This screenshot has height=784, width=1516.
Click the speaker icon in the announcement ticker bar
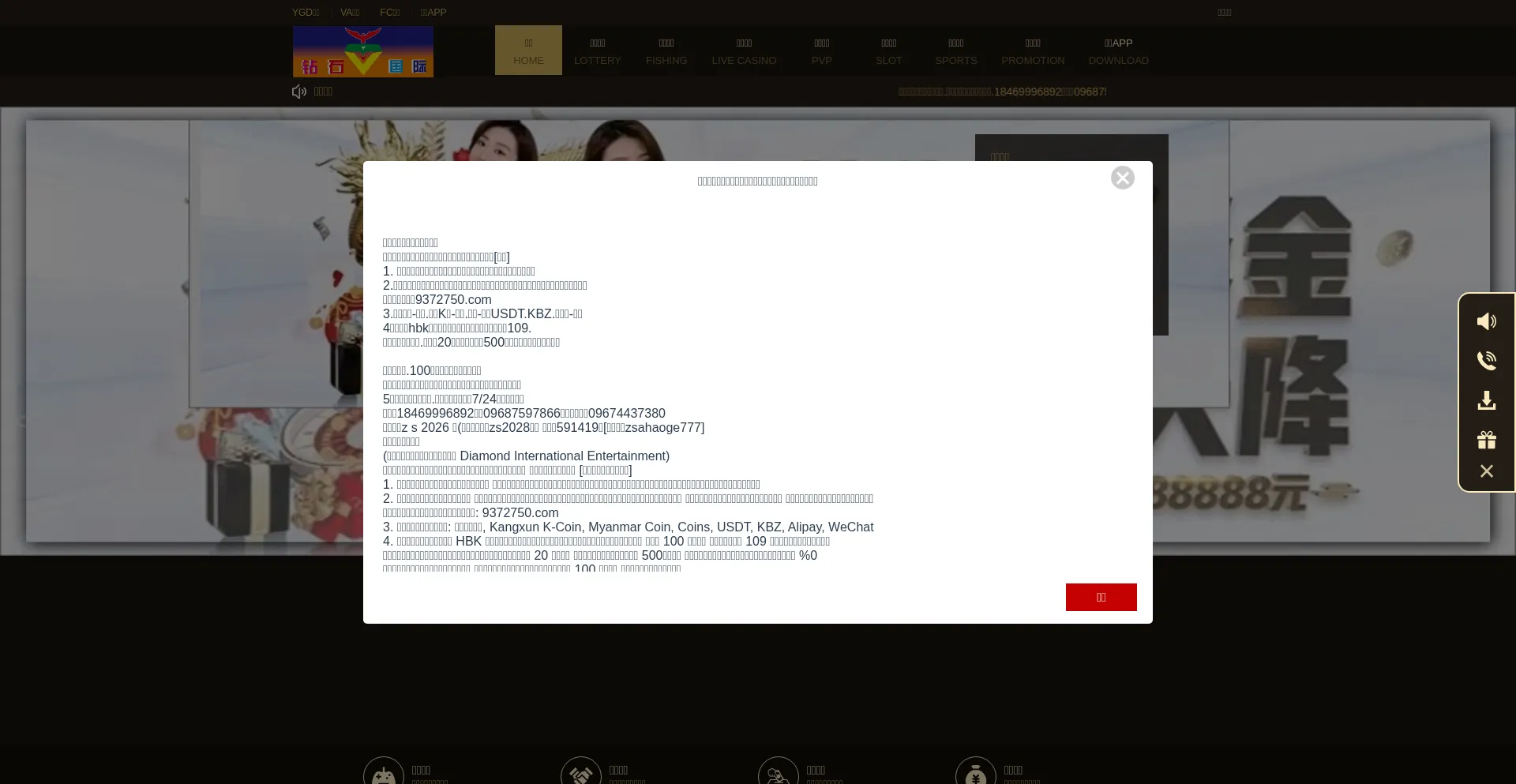click(x=299, y=92)
